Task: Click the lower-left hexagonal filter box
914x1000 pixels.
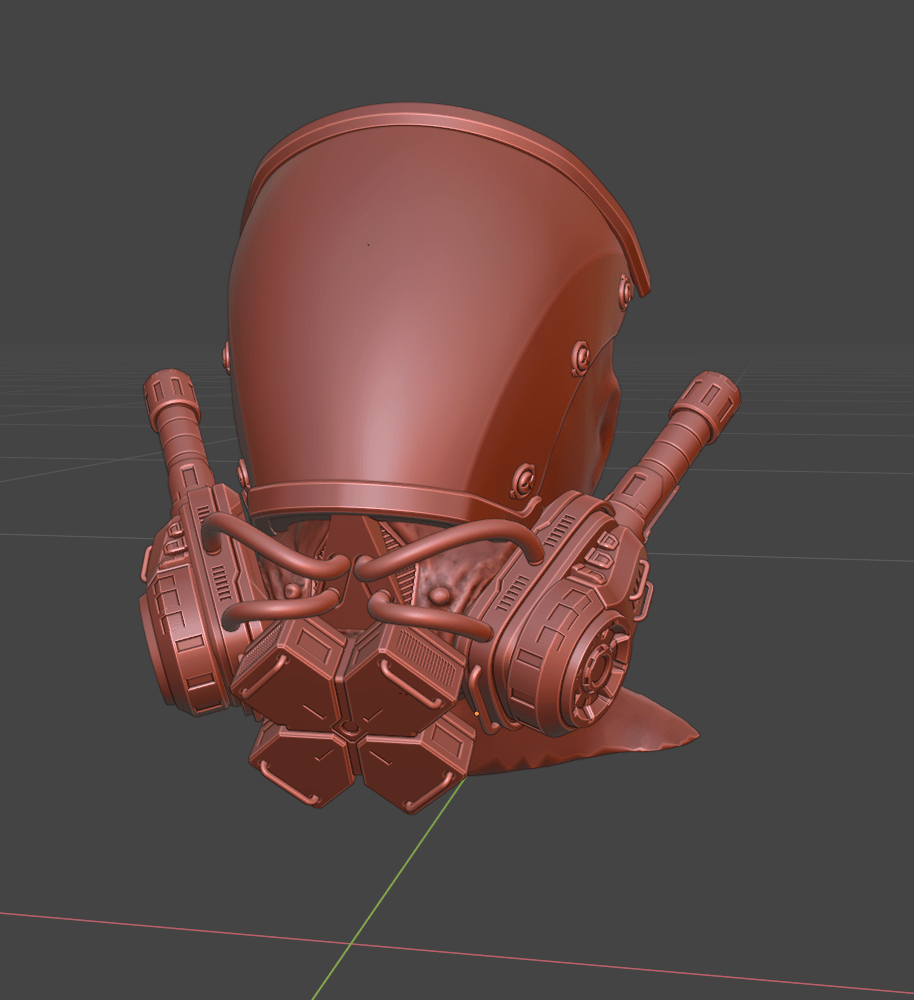Action: pos(300,765)
